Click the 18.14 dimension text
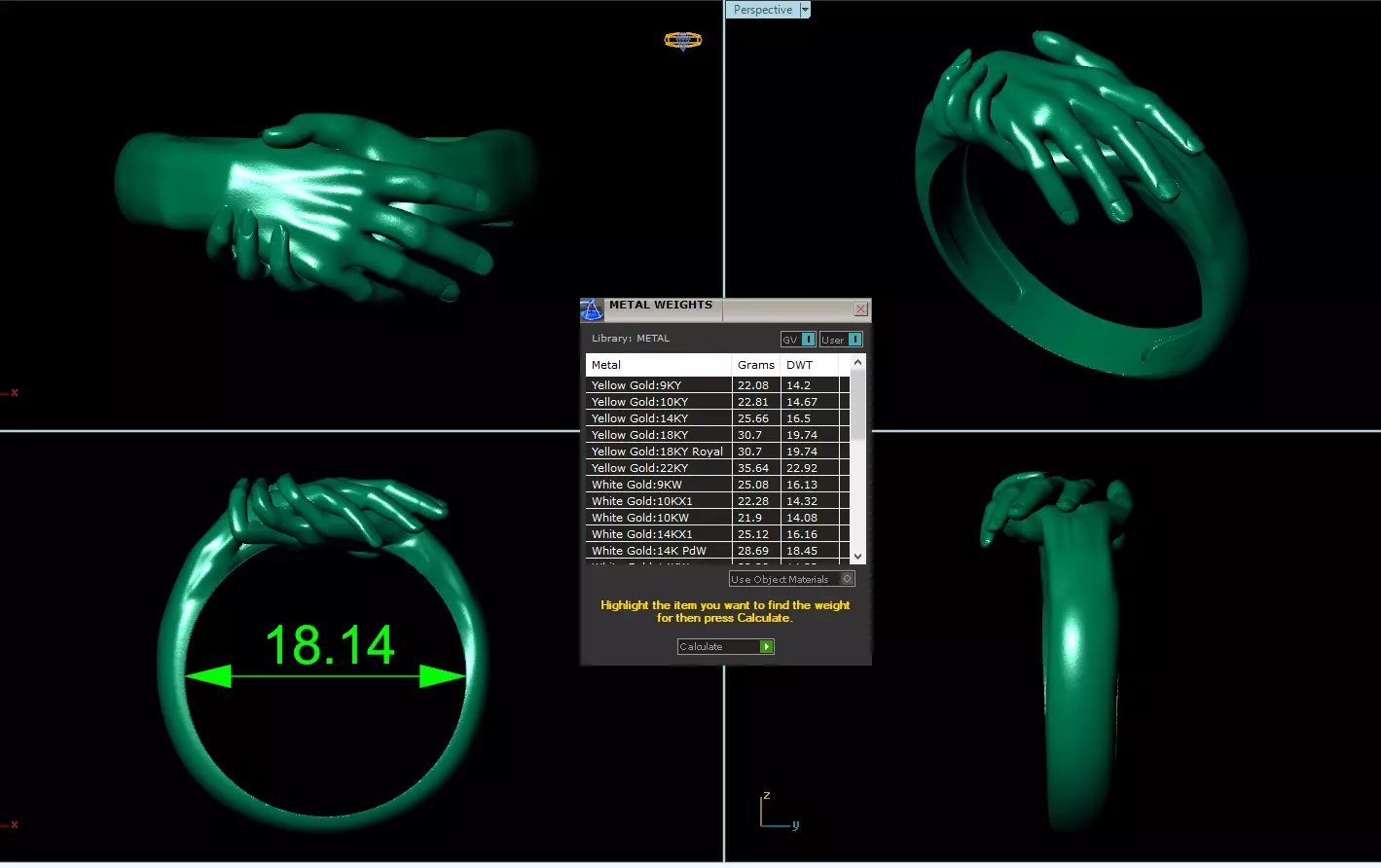Screen dimensions: 1381x868 (330, 645)
